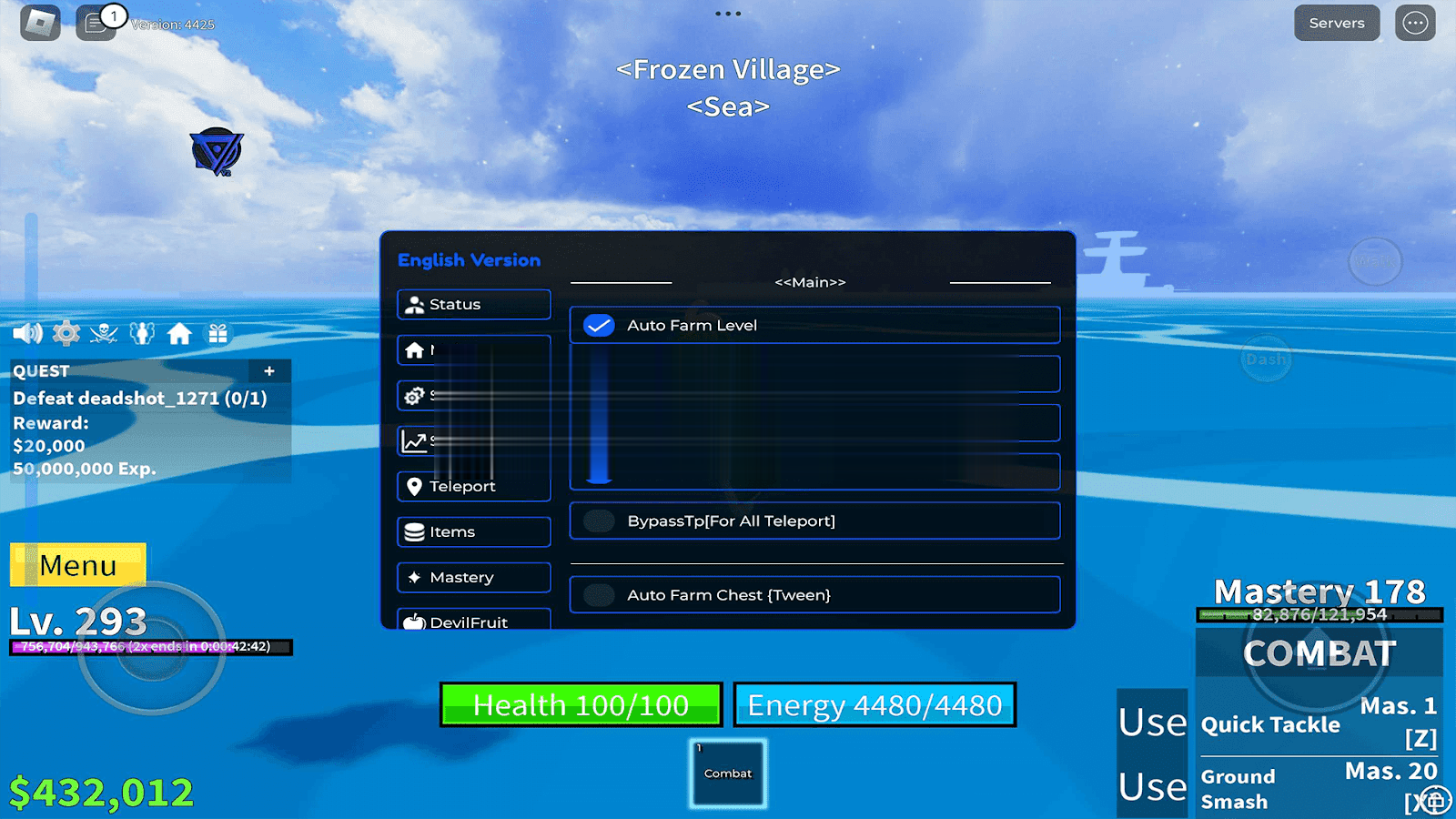Open the gift box rewards icon

tap(217, 333)
